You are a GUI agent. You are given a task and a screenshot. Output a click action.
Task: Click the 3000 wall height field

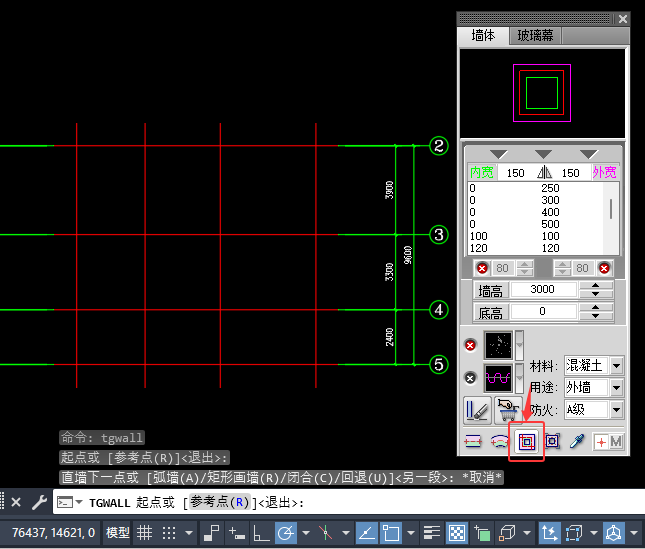coord(543,290)
